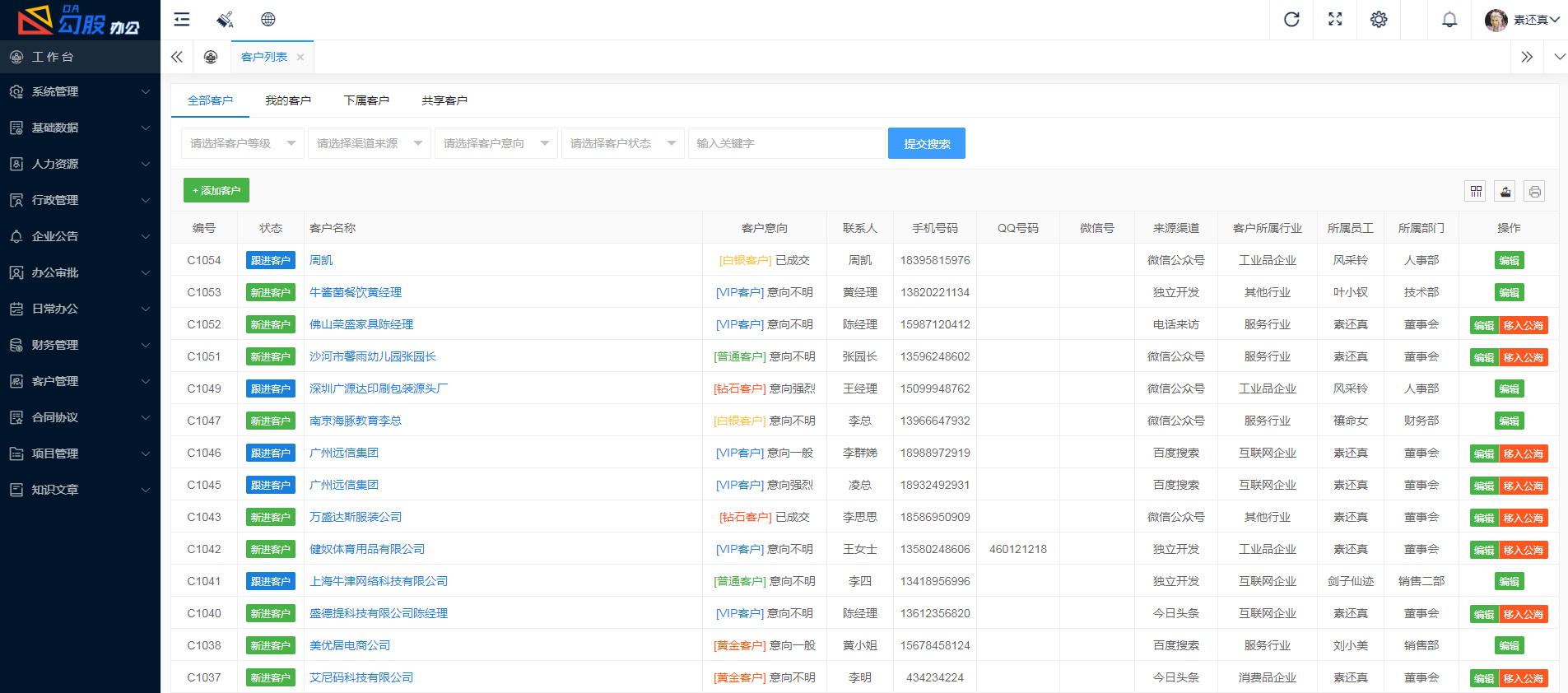Expand the 项目管理 menu
The image size is (1568, 693).
[x=80, y=453]
